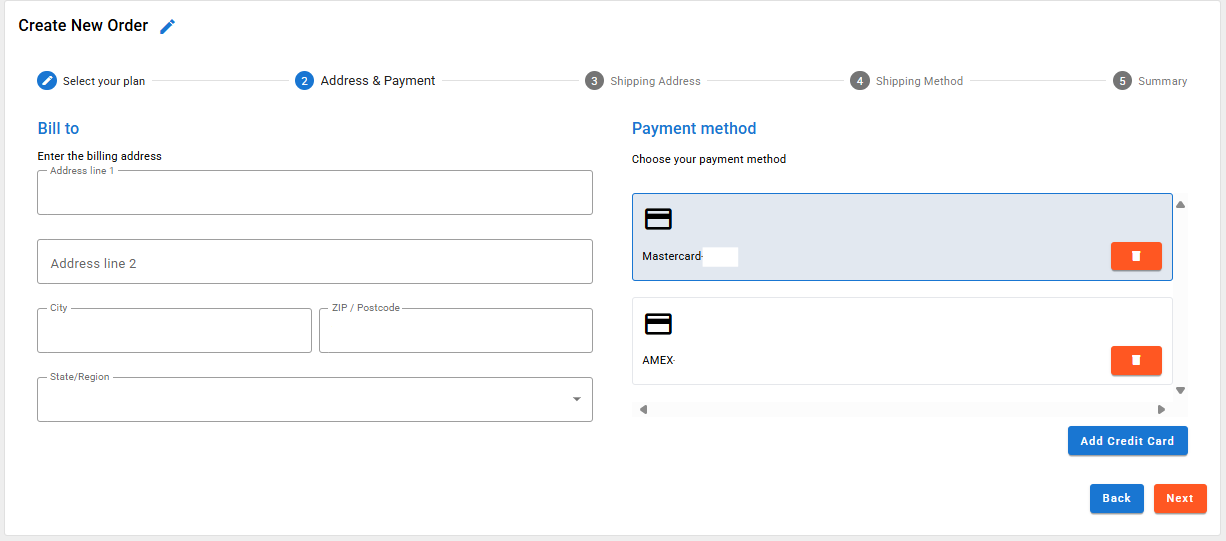This screenshot has width=1226, height=541.
Task: Proceed with the Next button
Action: click(1179, 498)
